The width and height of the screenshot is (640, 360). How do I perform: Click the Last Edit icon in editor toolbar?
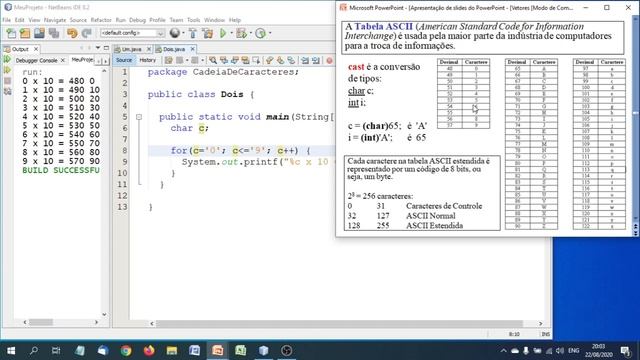point(169,60)
